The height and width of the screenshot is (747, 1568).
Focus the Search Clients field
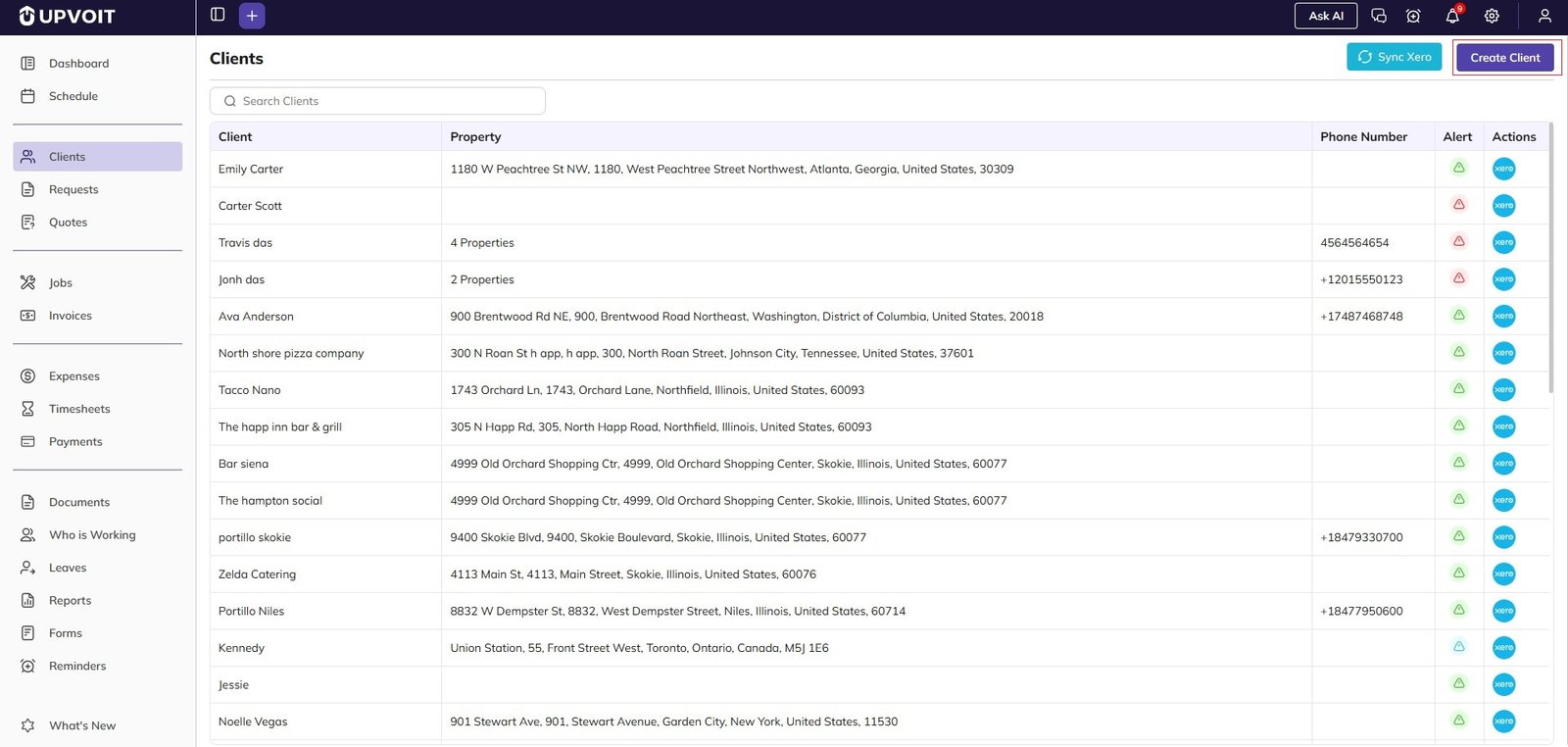coord(377,101)
